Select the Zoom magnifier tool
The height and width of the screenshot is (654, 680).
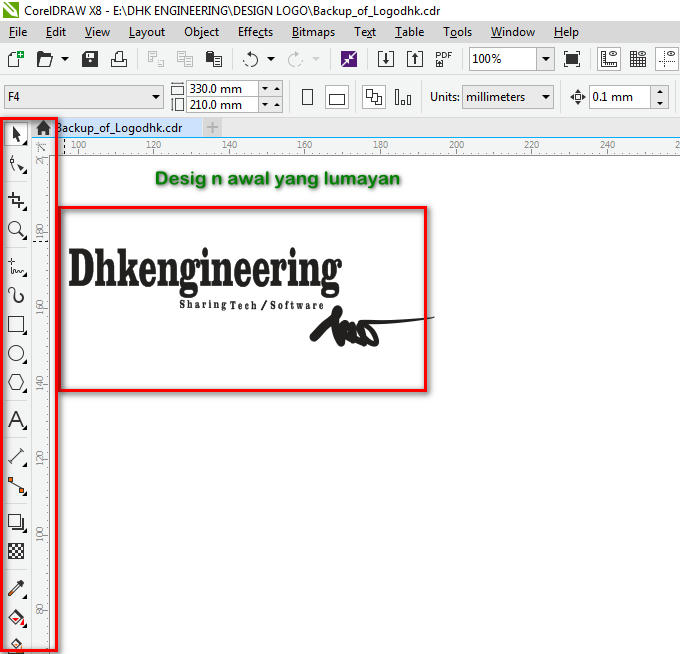[16, 230]
